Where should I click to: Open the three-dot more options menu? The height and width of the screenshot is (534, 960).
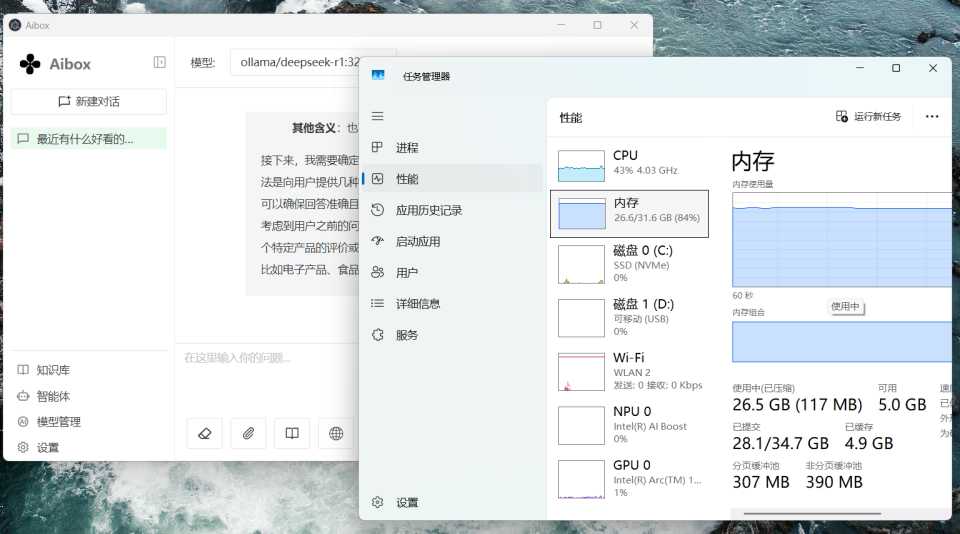click(x=932, y=116)
